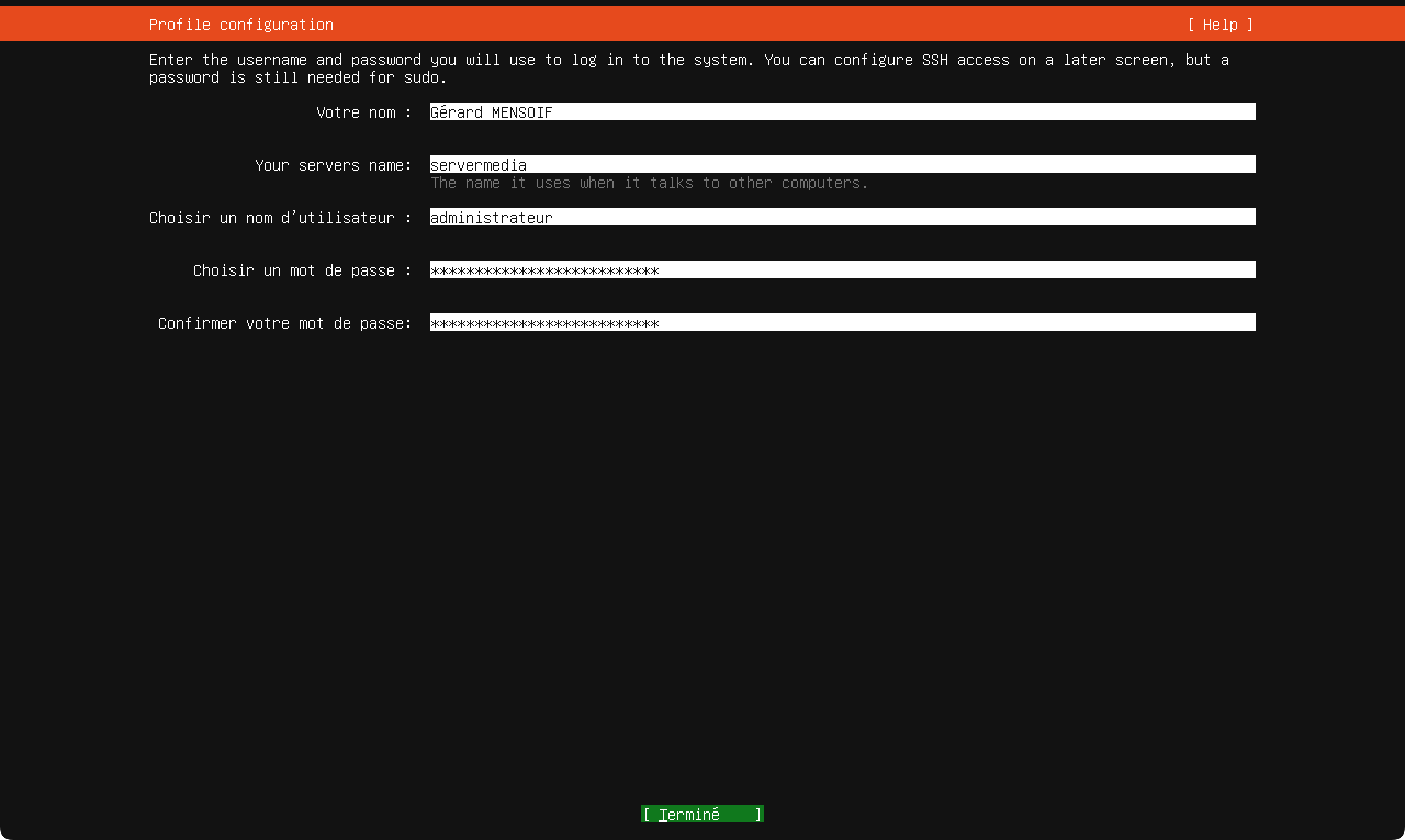Click the server name hint text
1405x840 pixels.
coord(649,183)
